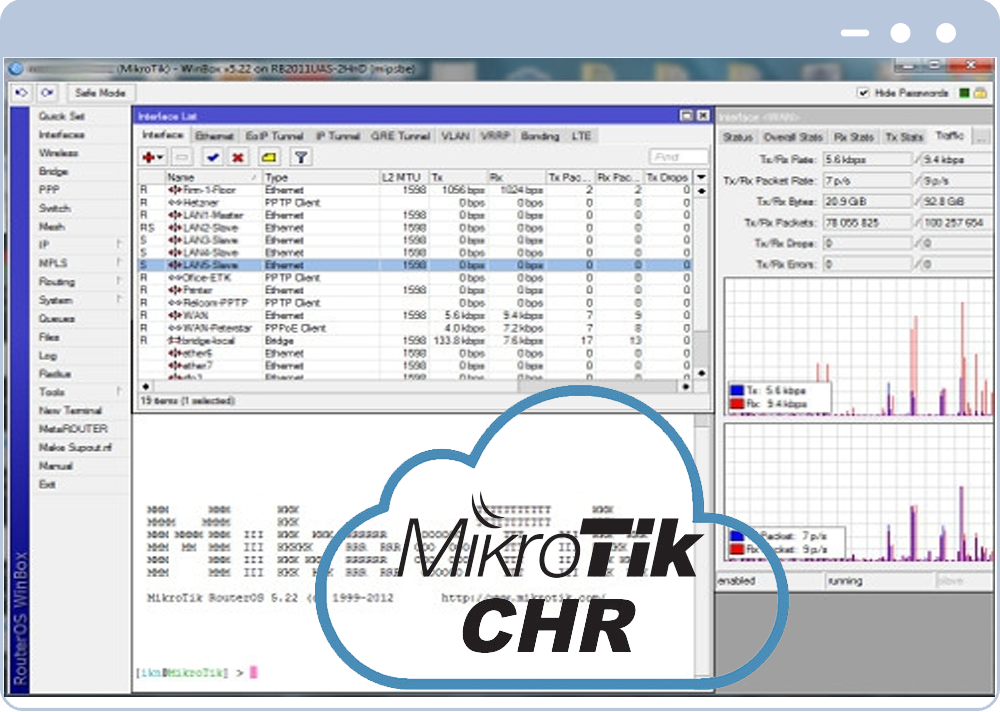The height and width of the screenshot is (712, 1000).
Task: Click the red plus Add interface button
Action: 152,157
